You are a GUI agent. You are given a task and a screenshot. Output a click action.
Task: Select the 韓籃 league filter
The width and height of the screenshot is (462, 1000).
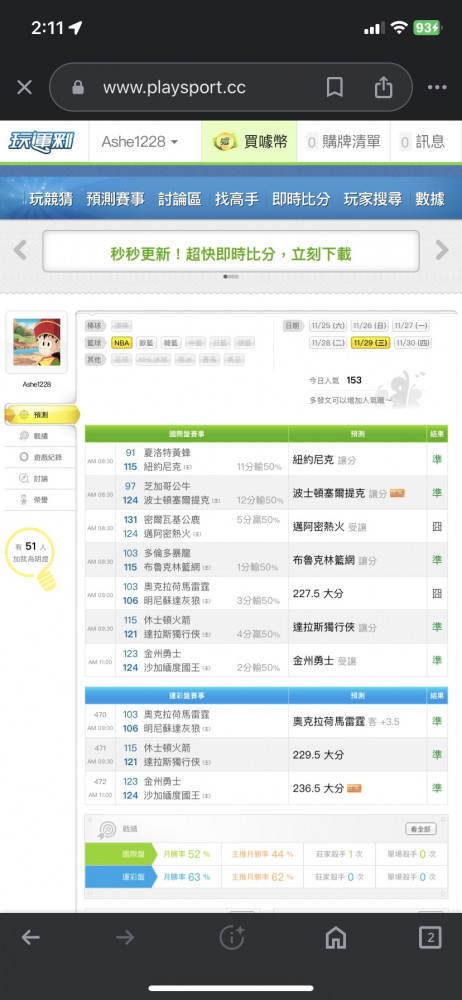(x=171, y=342)
